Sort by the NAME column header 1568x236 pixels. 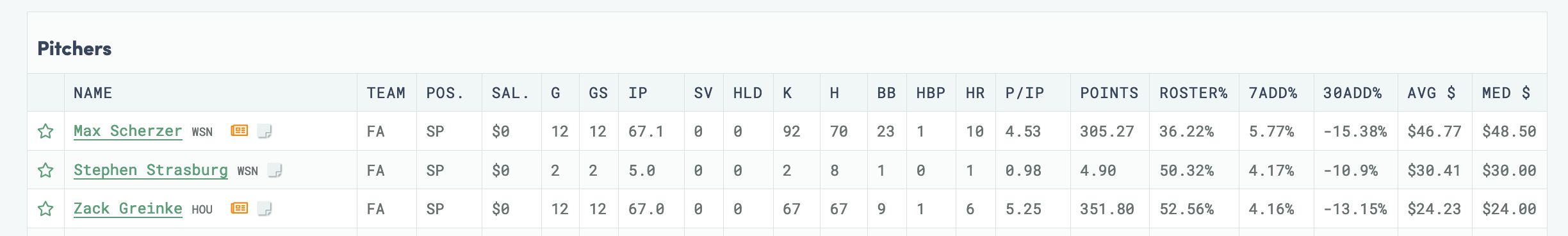click(x=93, y=93)
